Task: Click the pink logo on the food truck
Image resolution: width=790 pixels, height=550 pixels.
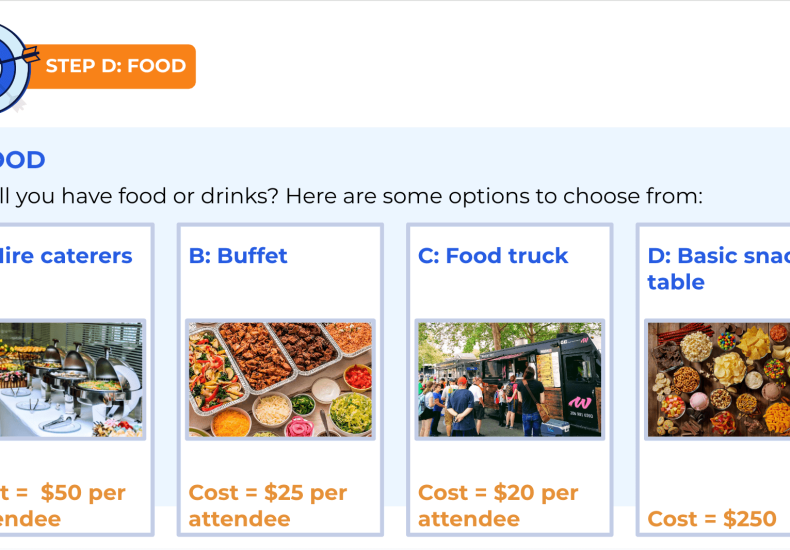Action: click(579, 402)
